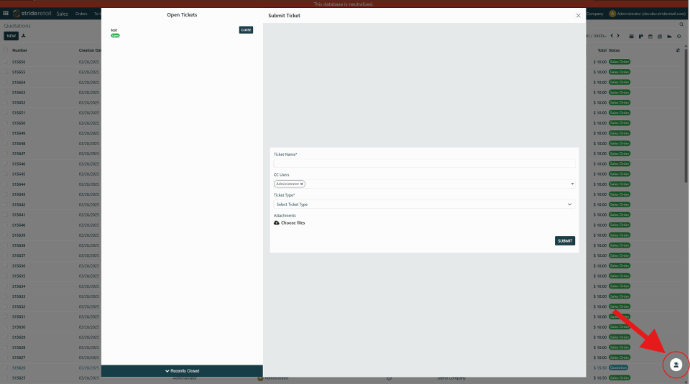Click the Choose files upload icon

point(276,223)
